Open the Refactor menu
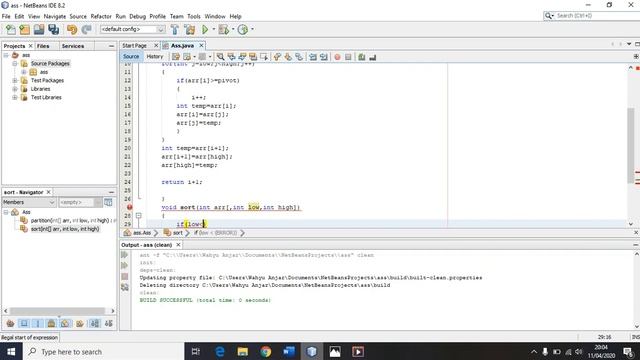The width and height of the screenshot is (640, 360). 101,16
